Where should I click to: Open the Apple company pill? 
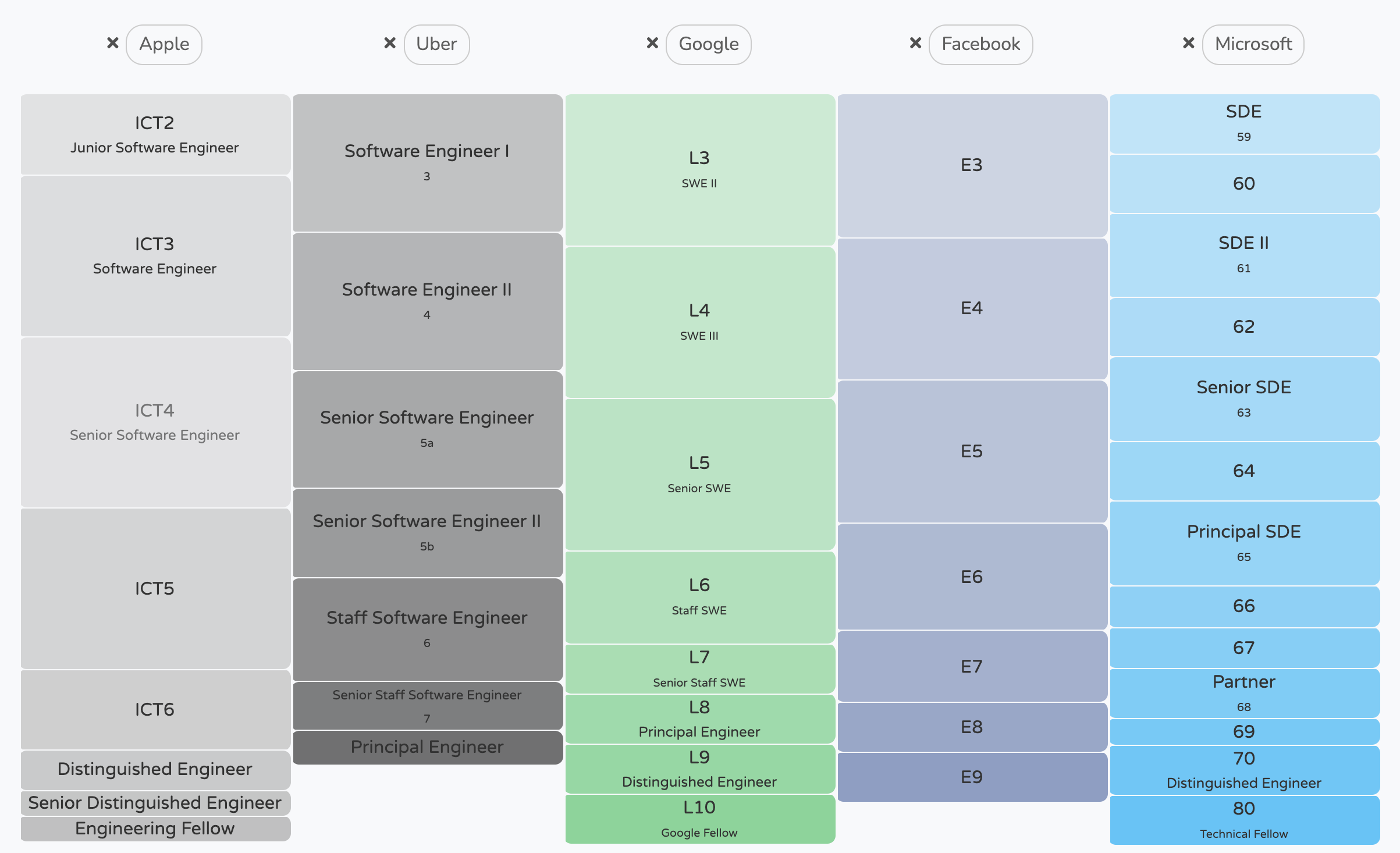(165, 44)
